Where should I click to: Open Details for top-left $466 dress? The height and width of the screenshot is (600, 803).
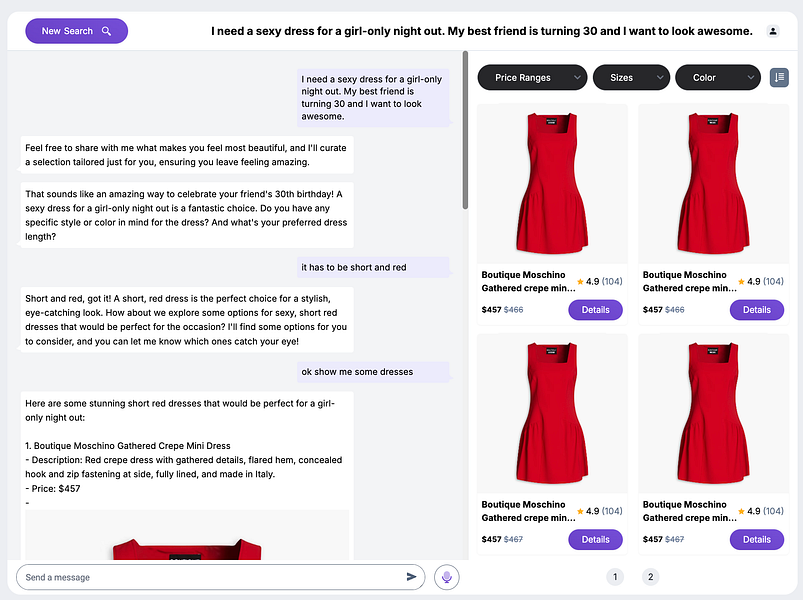click(596, 310)
